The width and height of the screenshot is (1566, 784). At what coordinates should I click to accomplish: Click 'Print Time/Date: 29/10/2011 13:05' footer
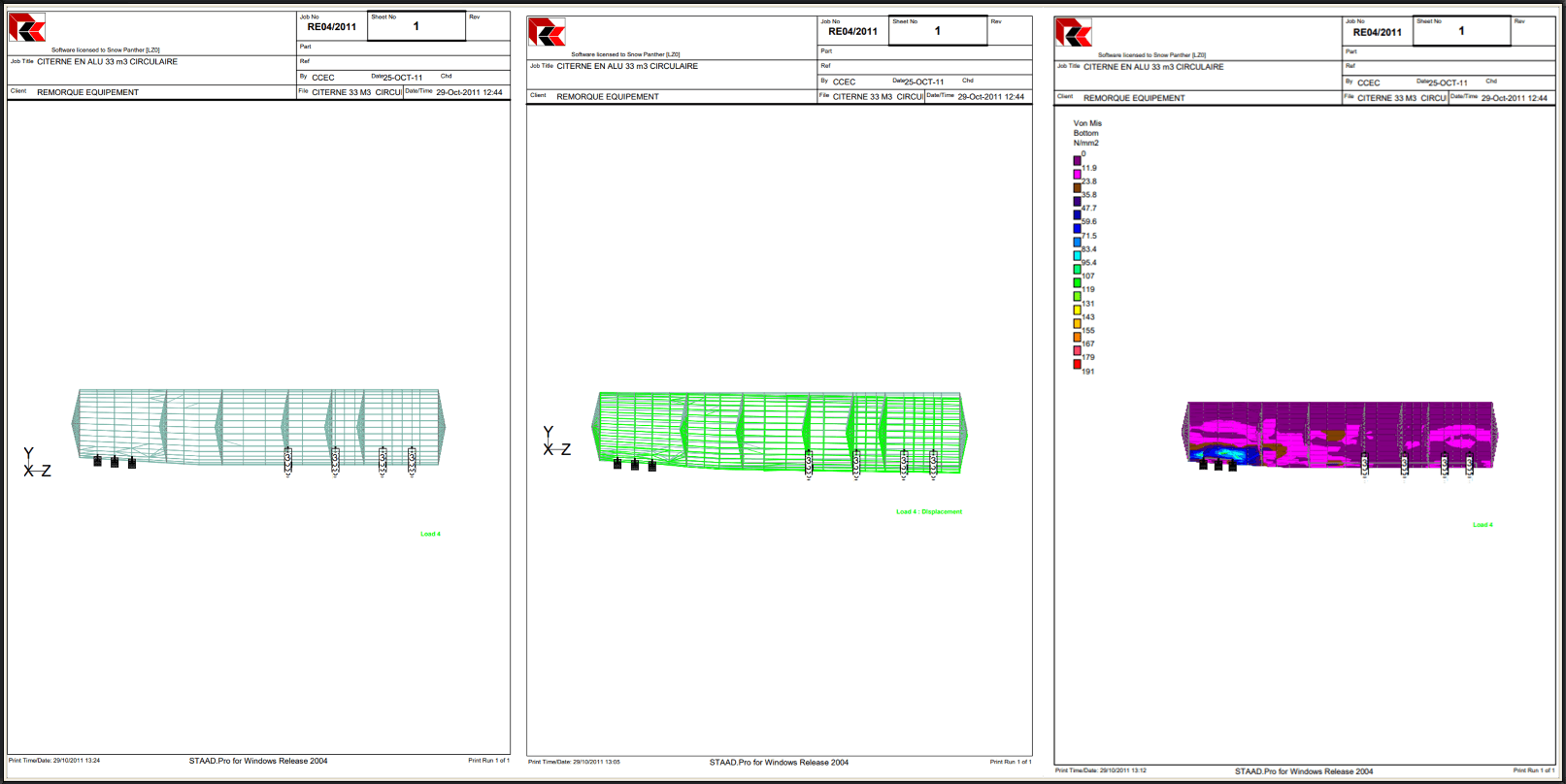tap(574, 762)
